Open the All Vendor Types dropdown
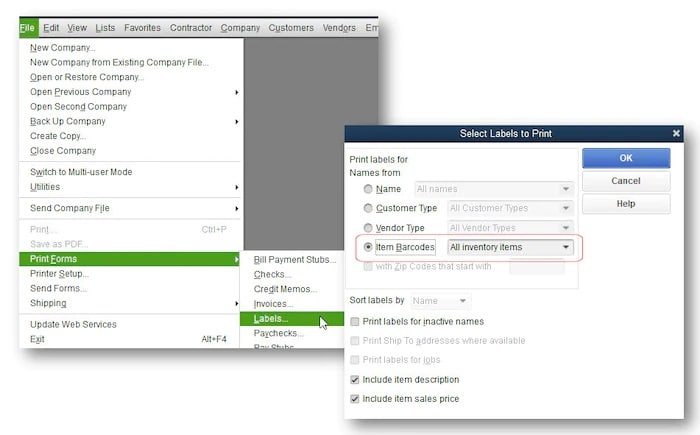The image size is (700, 435). pos(510,228)
